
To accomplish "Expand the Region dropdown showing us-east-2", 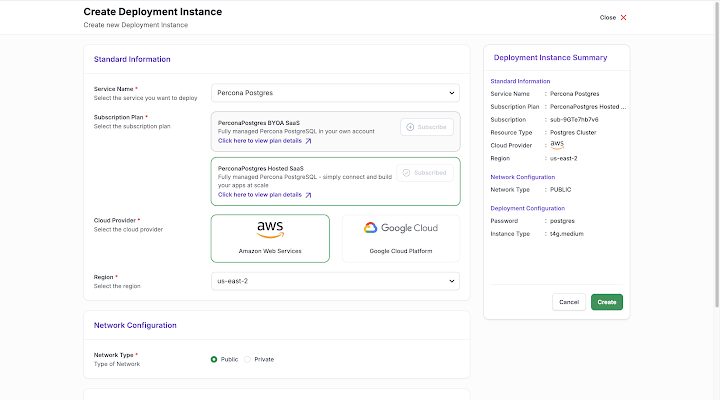I will tap(335, 281).
